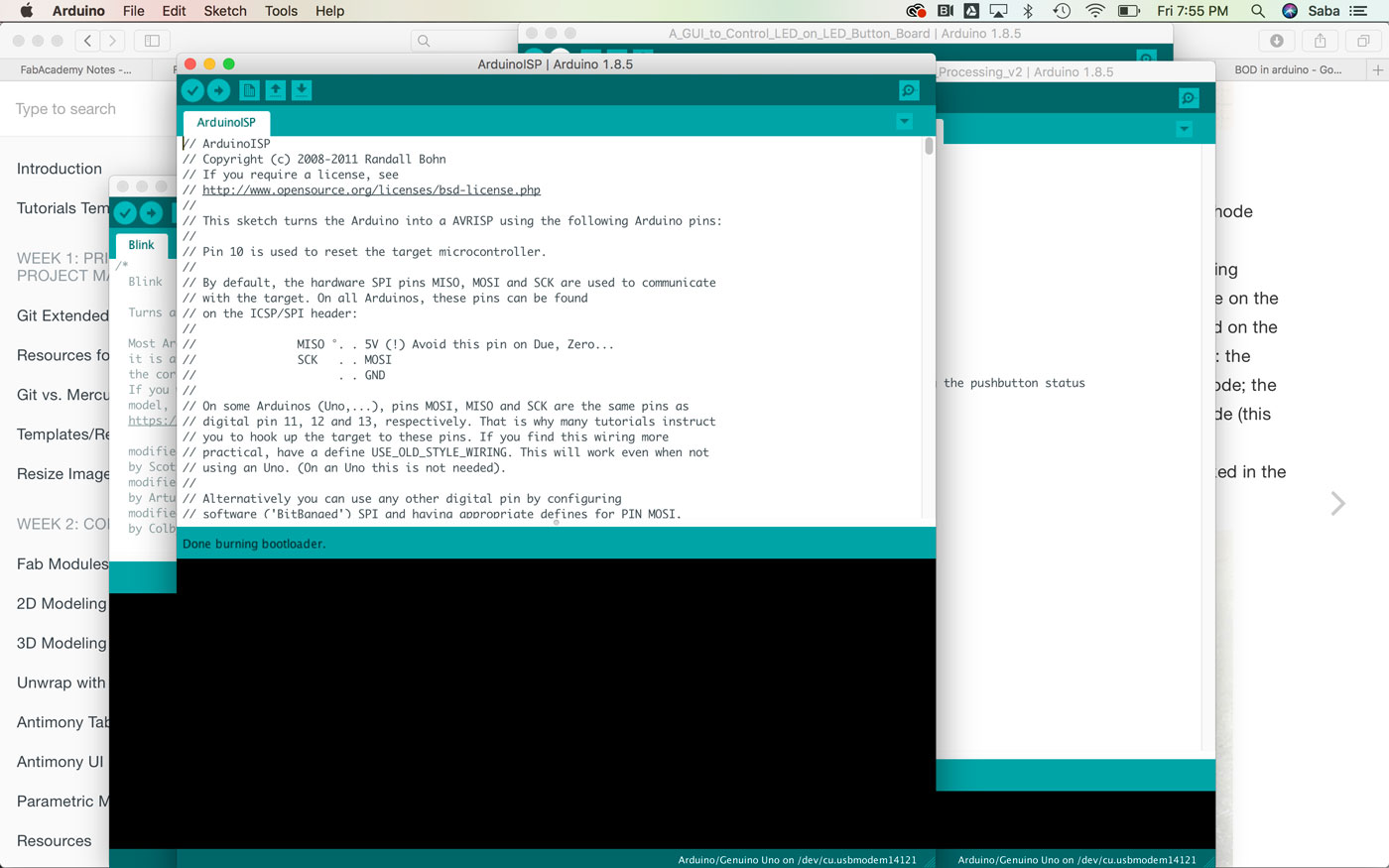Screen dimensions: 1389x868
Task: Switch to BOD in arduino Safari tab
Action: (1288, 70)
